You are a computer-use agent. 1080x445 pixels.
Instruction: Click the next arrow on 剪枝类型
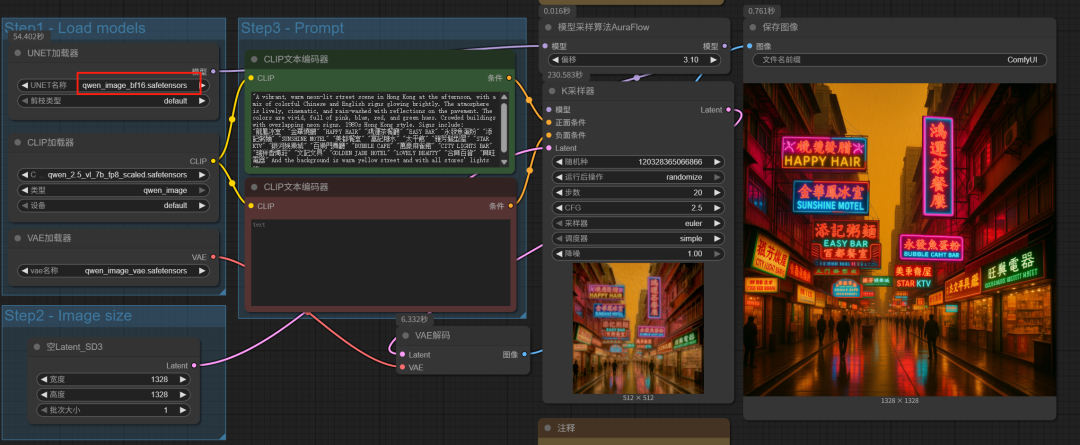(202, 101)
